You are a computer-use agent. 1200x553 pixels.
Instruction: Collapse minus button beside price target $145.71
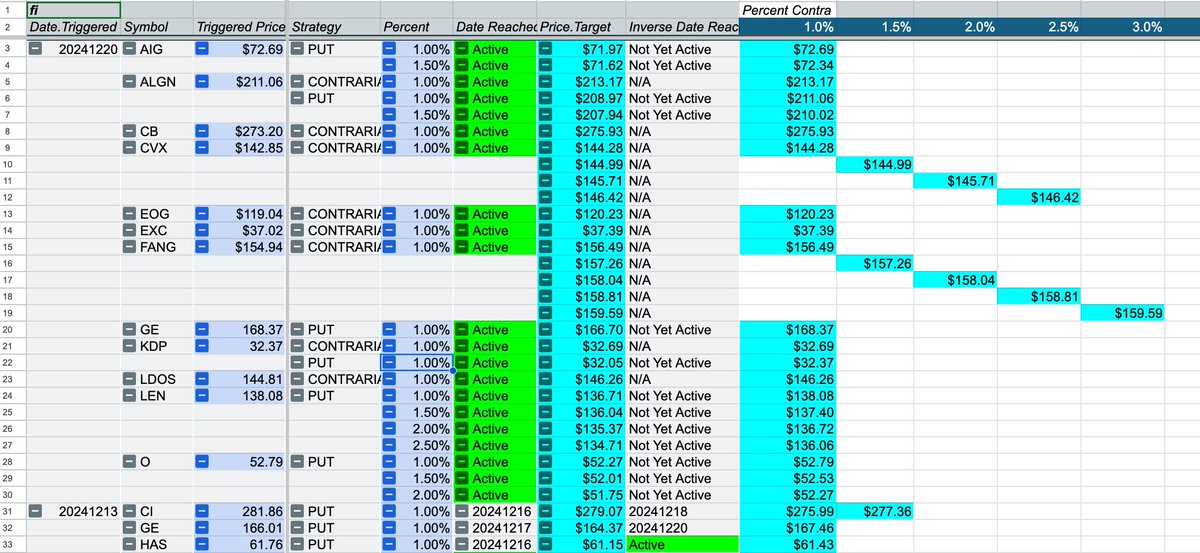(546, 181)
